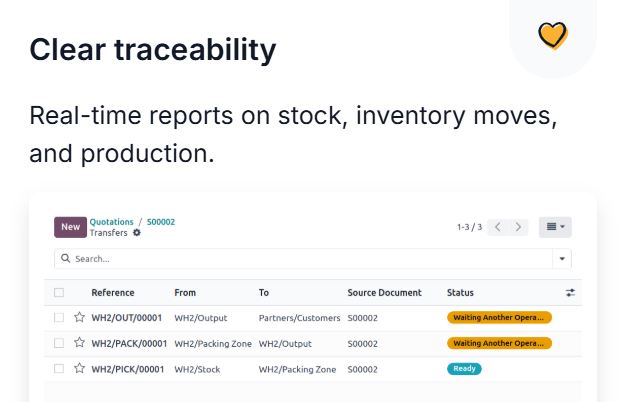Go to previous page arrow
Screen dimensions: 630x402
[498, 227]
